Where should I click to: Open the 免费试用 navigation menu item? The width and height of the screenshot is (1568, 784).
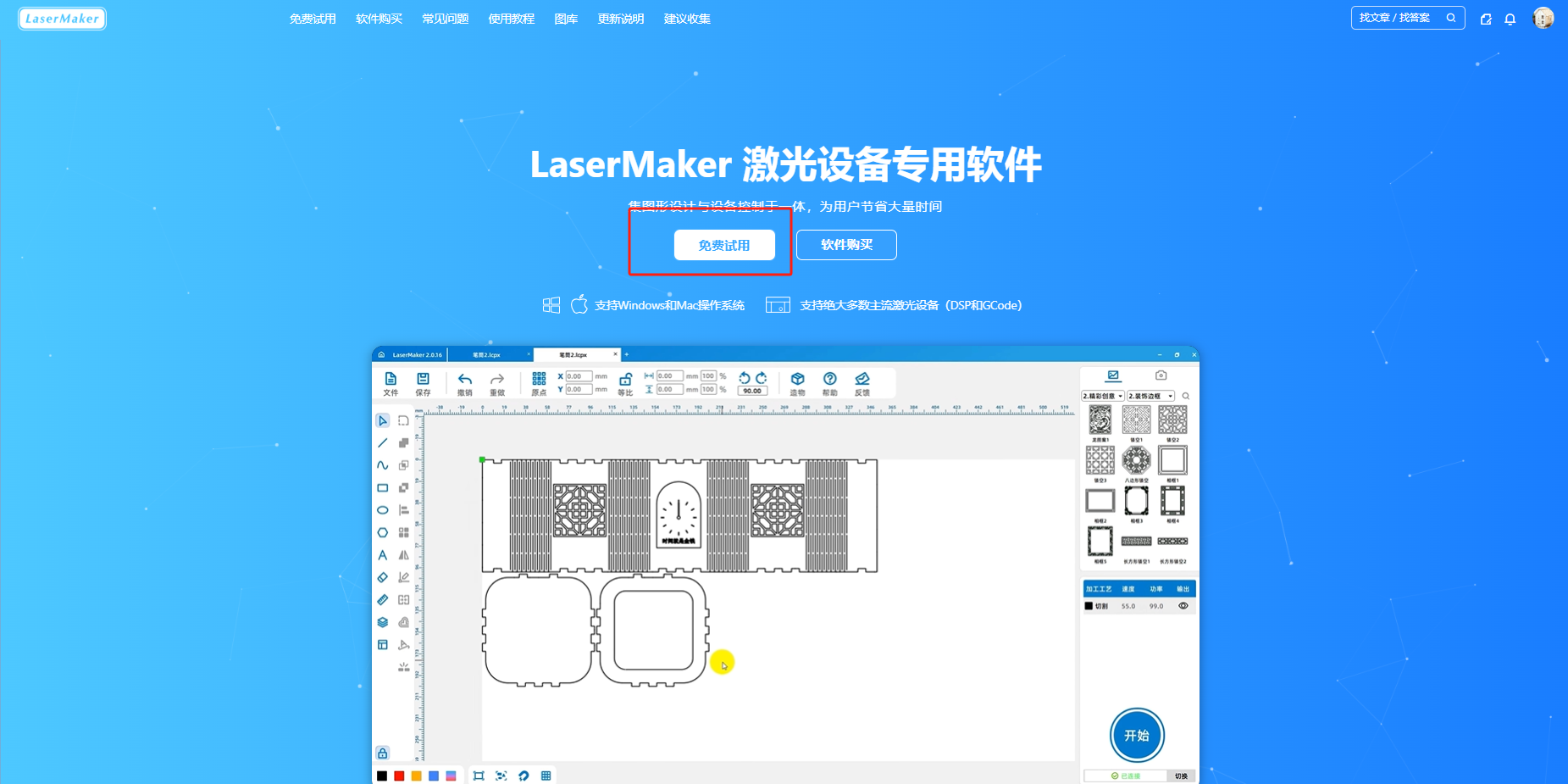click(x=313, y=19)
